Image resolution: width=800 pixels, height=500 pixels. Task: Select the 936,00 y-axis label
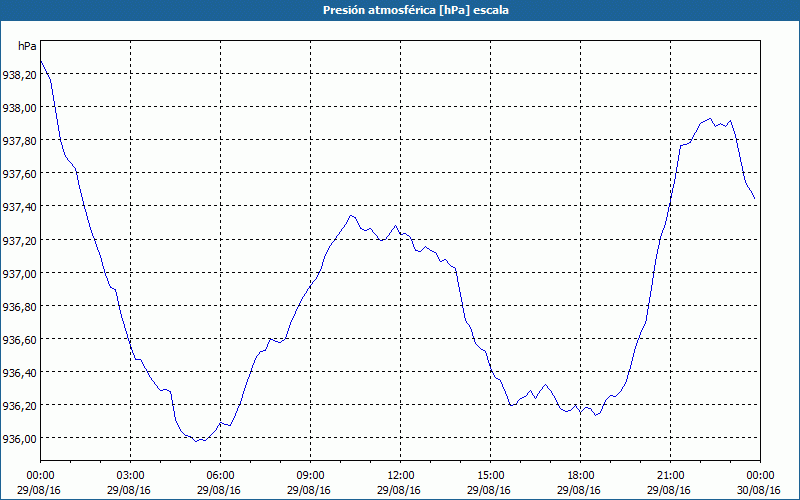coord(19,439)
